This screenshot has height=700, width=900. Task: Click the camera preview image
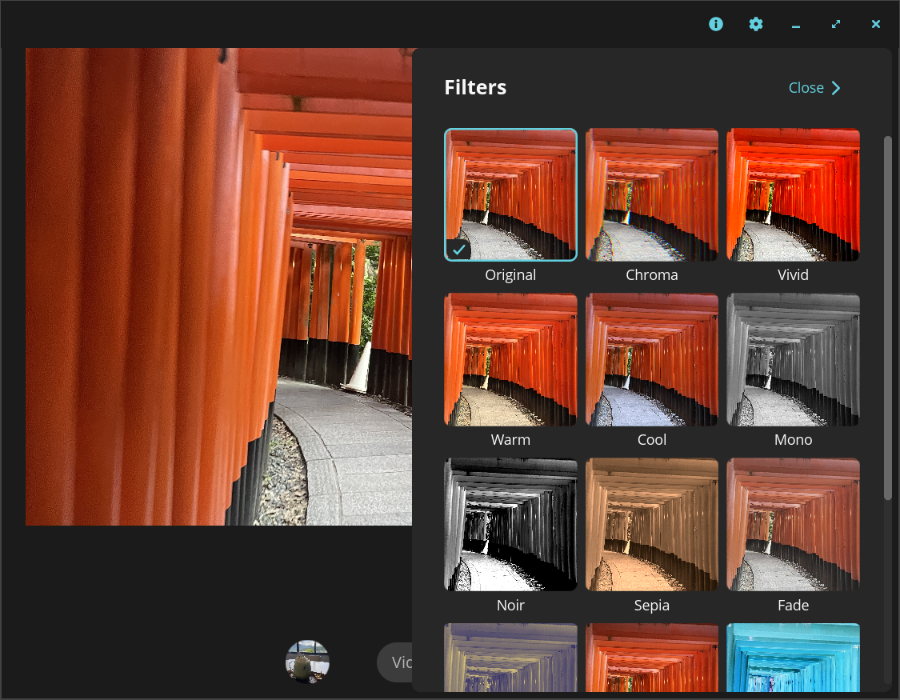(219, 287)
